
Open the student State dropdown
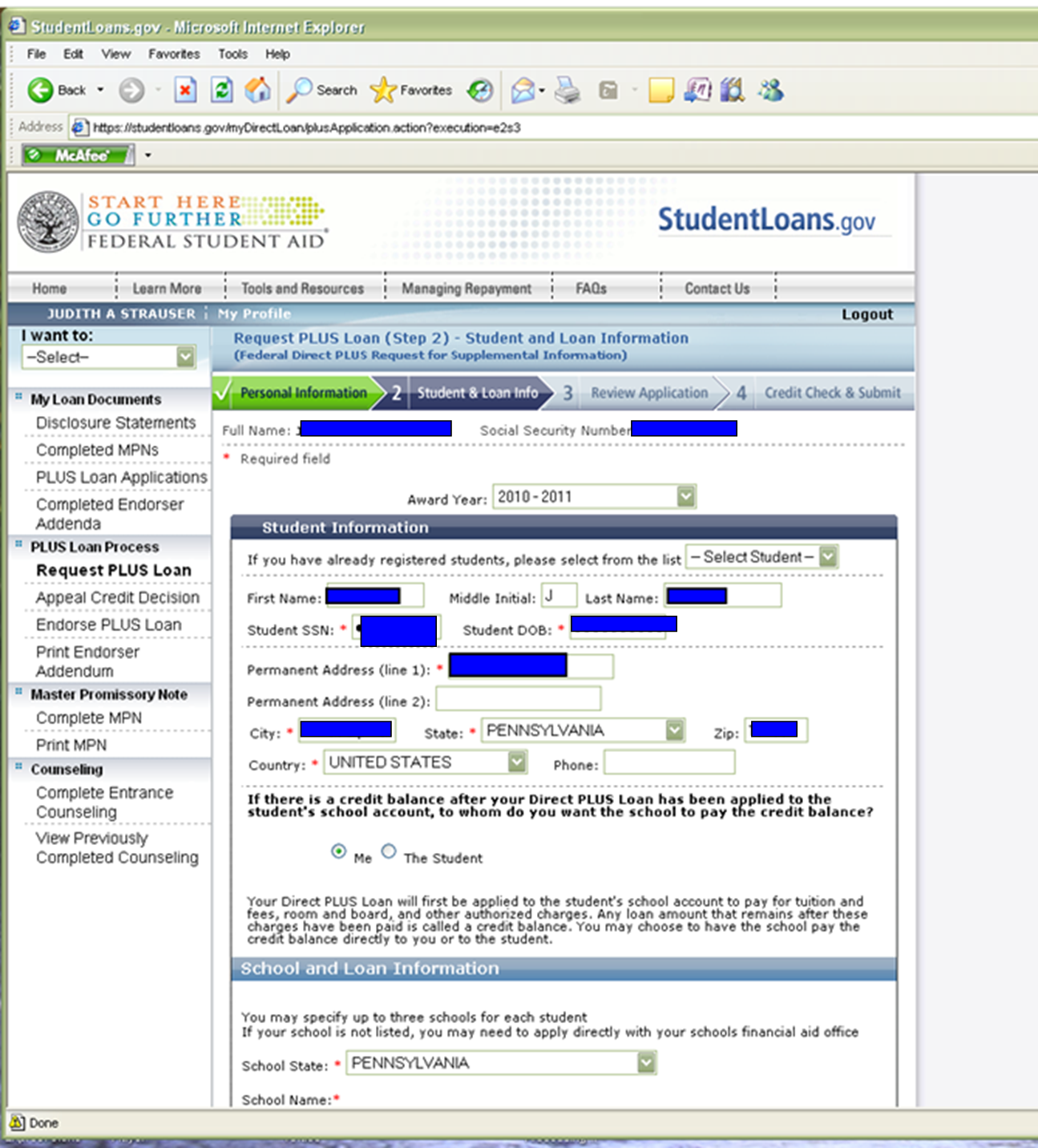583,730
